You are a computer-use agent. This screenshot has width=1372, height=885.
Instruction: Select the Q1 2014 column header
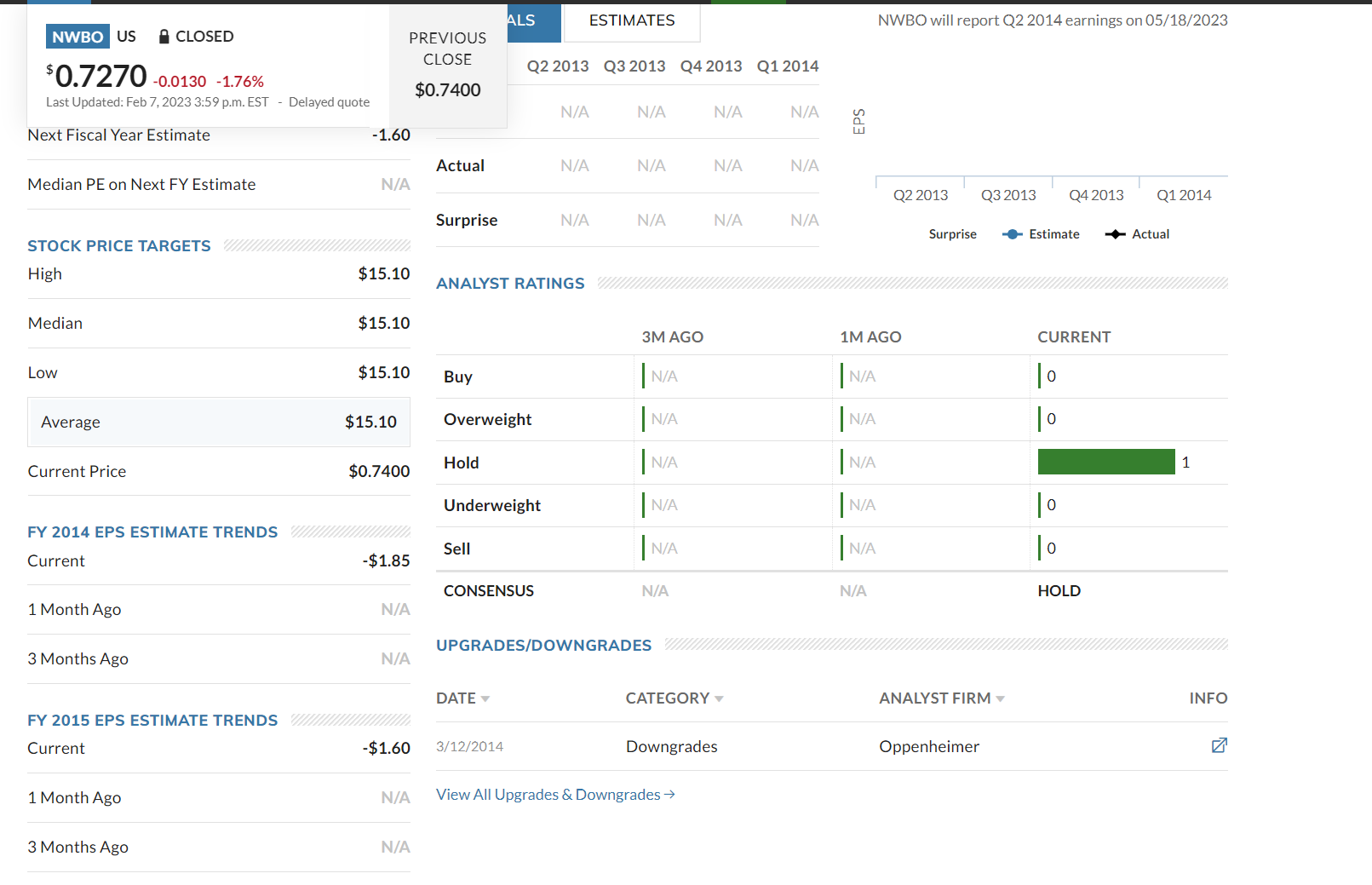click(x=788, y=66)
